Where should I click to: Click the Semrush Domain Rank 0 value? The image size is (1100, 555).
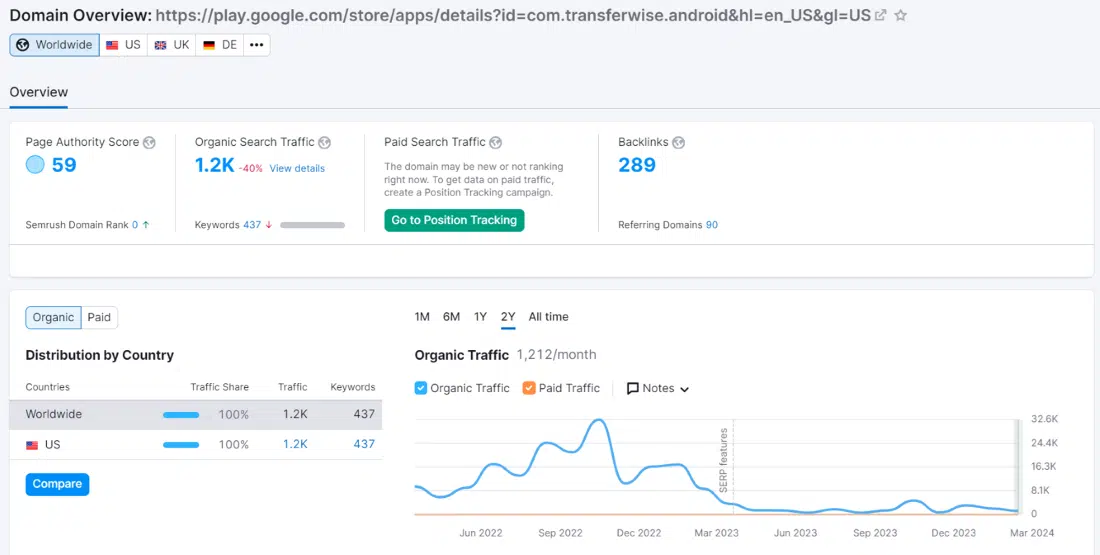click(x=135, y=225)
